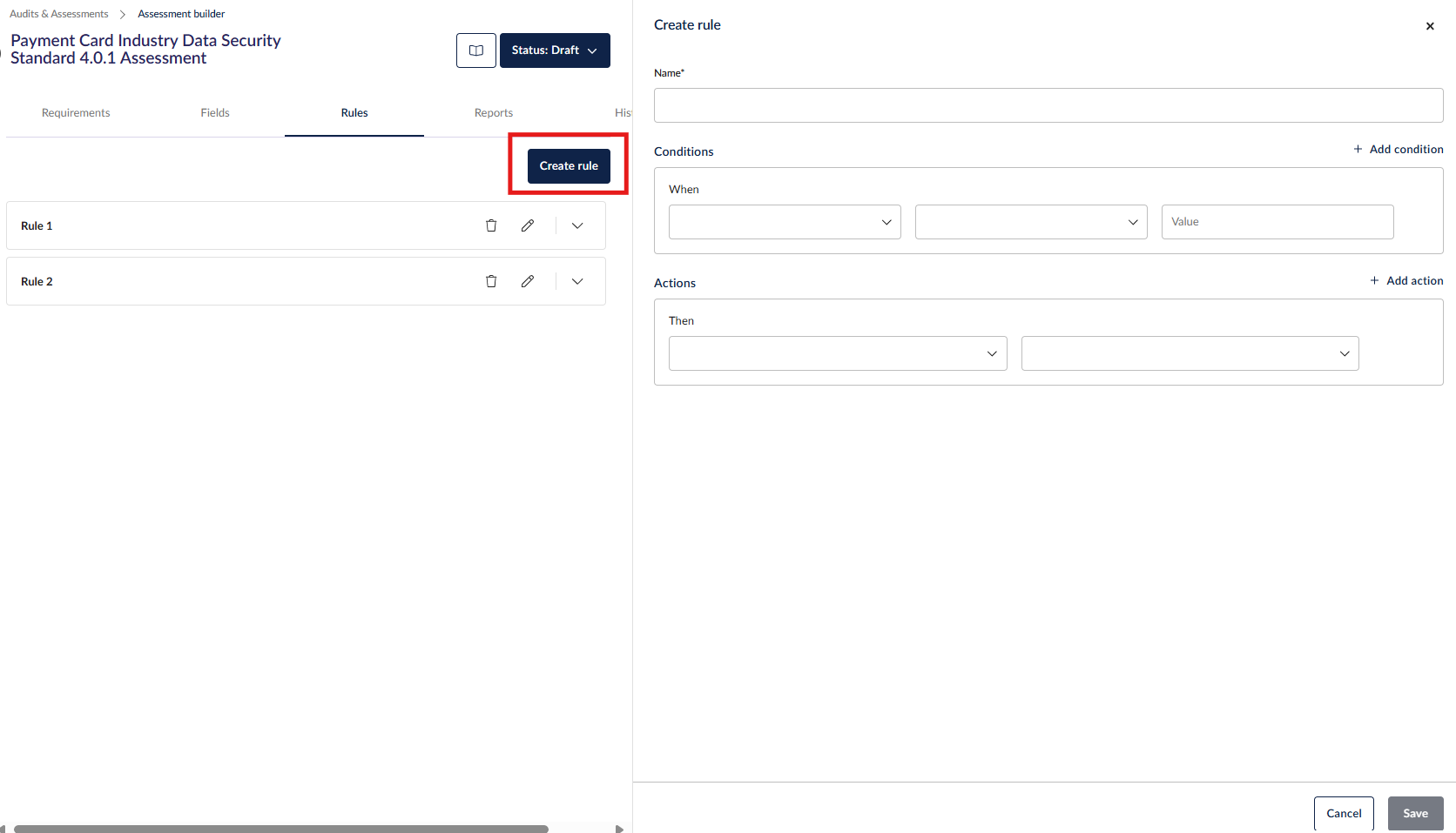Delete Rule 1 using trash icon
Screen dimensions: 1456x833
(x=491, y=225)
